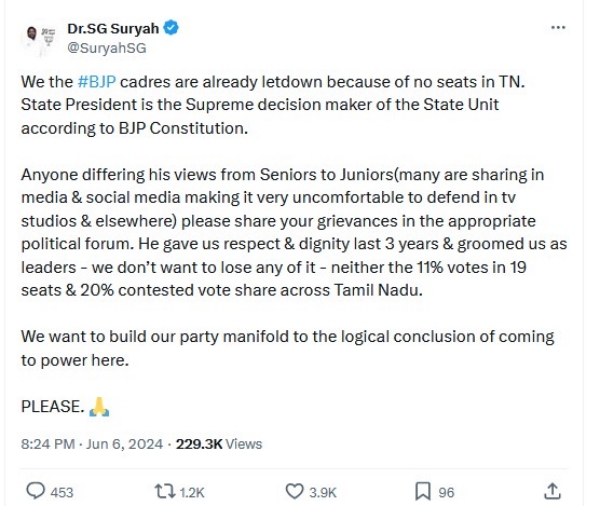Screen dimensions: 600x506
Task: Click the share upload arrow icon
Action: tap(552, 491)
